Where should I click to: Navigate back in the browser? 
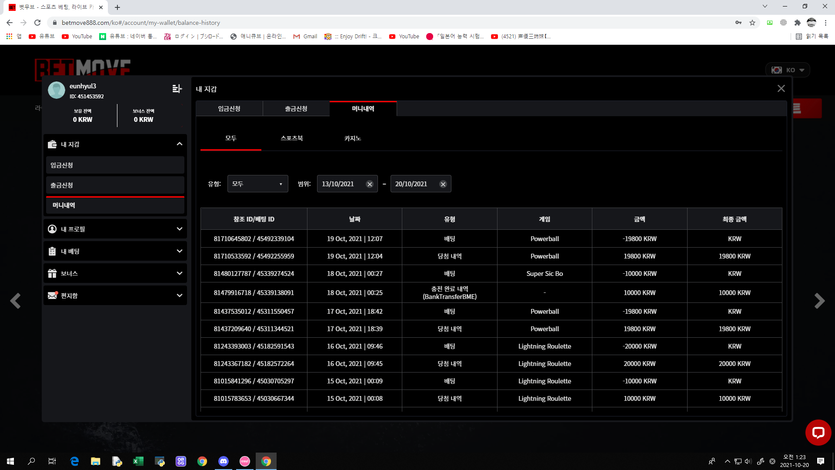pos(10,22)
